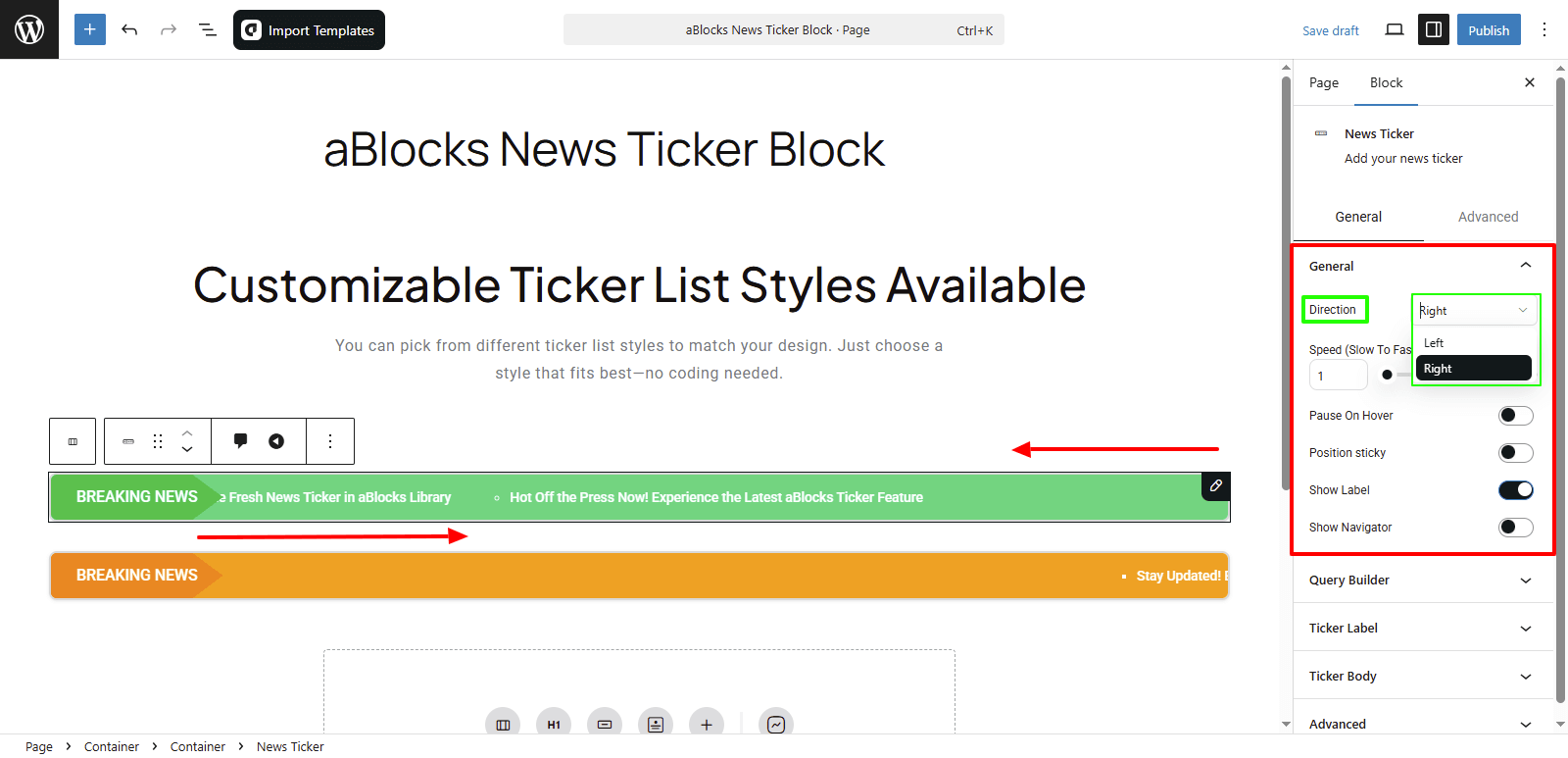The height and width of the screenshot is (758, 1568).
Task: Turn off the Show Label switch
Action: [x=1516, y=490]
